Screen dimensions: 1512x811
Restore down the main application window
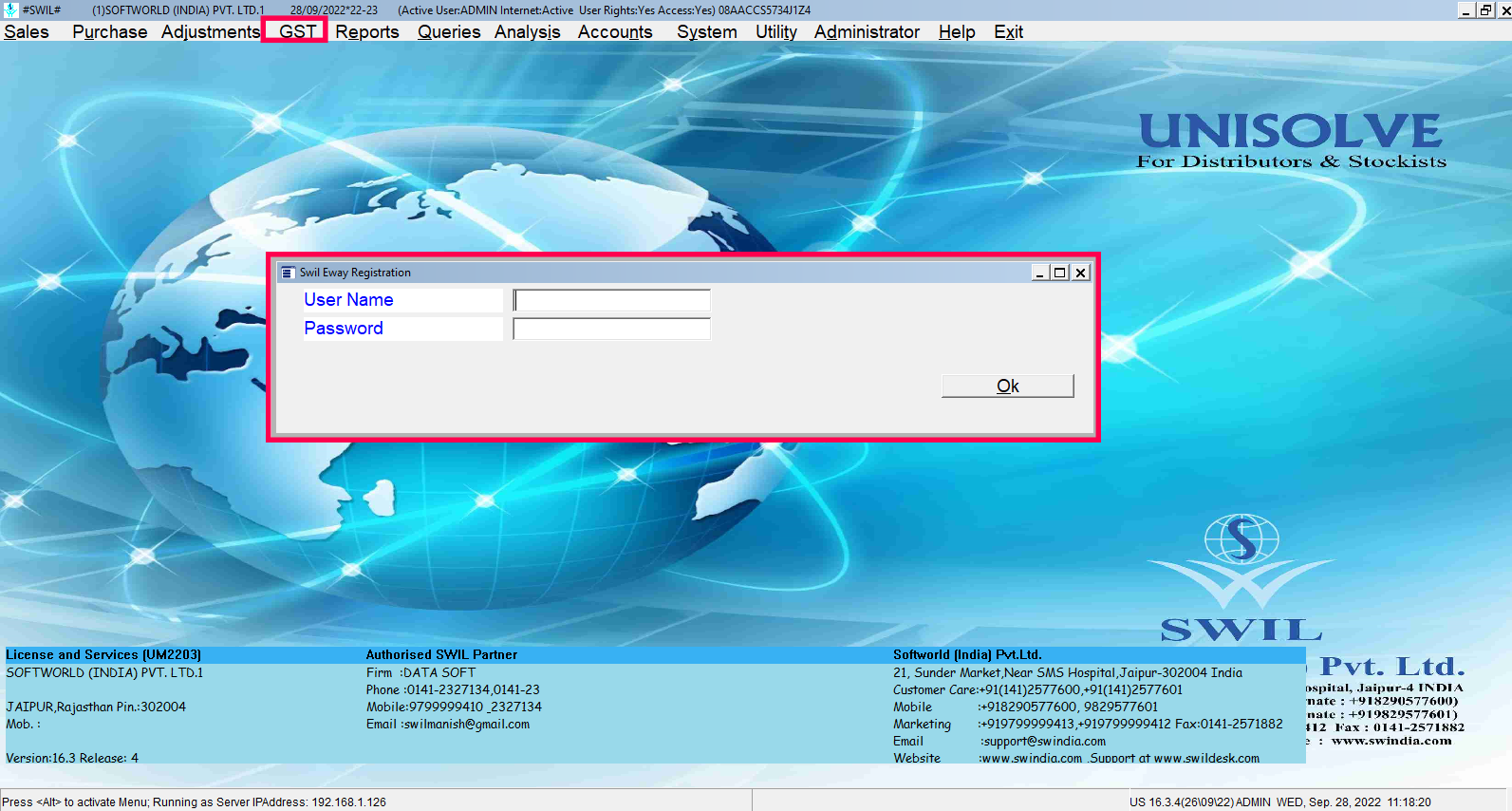coord(1485,9)
